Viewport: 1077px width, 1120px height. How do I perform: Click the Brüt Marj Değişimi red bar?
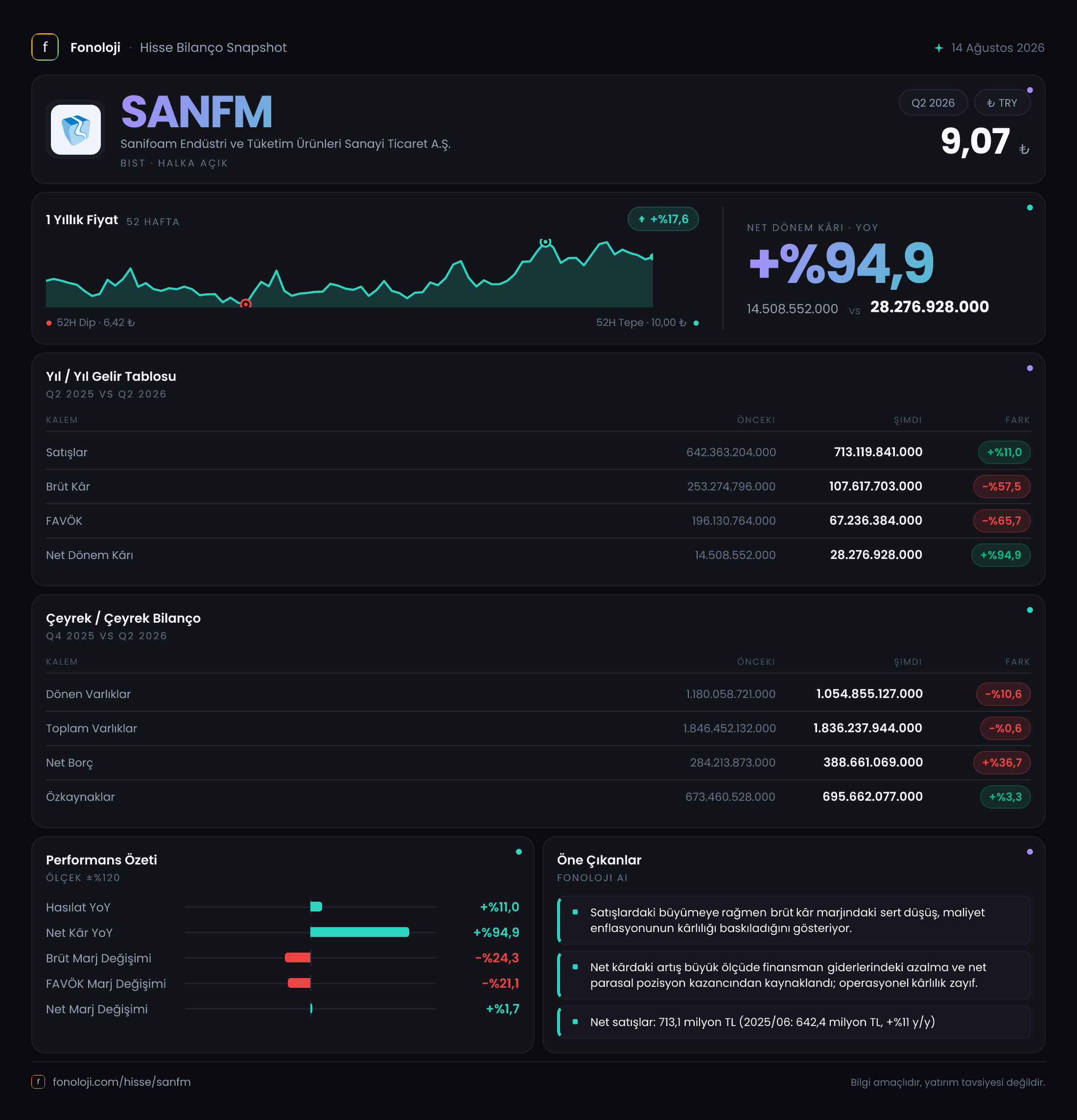click(298, 957)
